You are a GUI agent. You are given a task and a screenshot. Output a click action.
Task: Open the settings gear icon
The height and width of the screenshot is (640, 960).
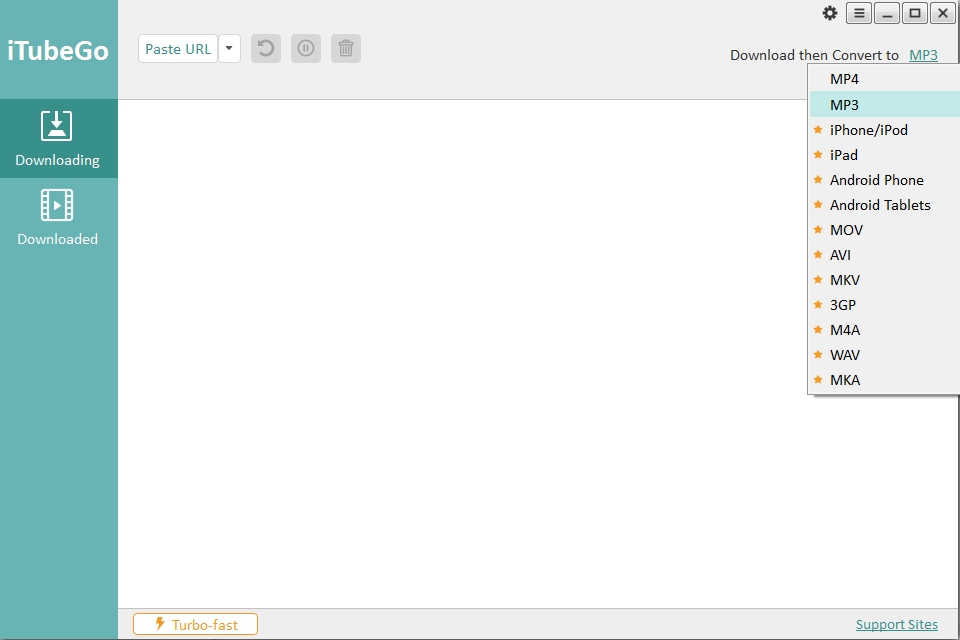point(830,13)
